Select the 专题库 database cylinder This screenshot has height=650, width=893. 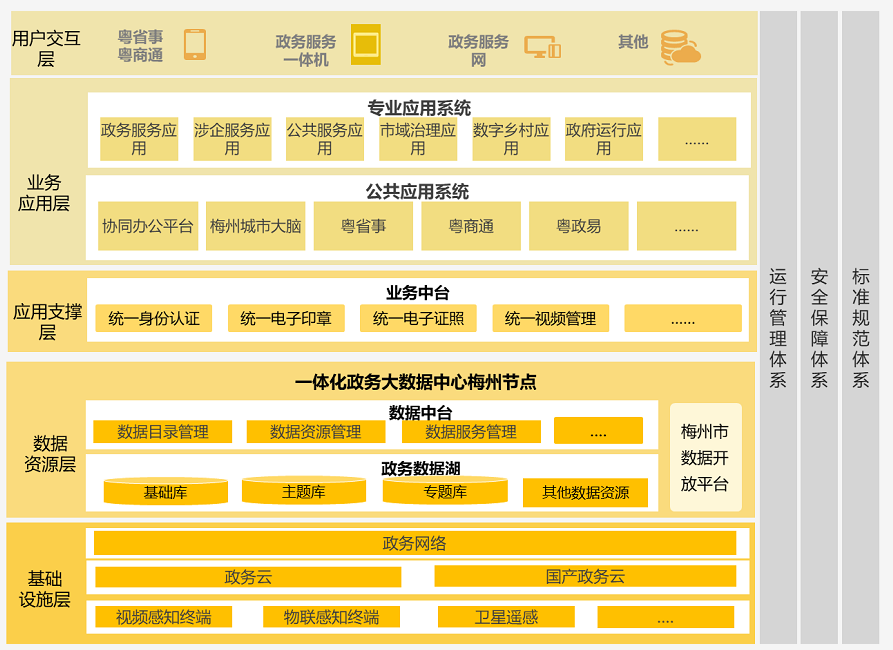[x=444, y=491]
